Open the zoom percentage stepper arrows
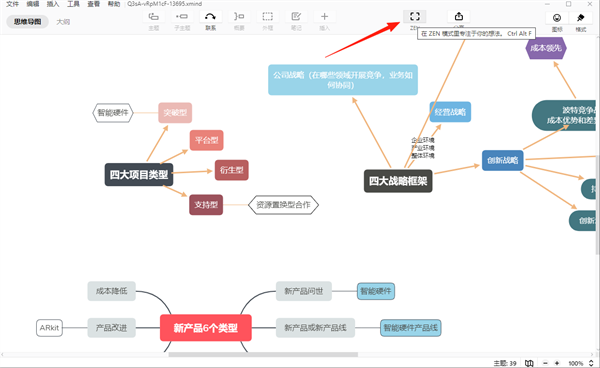 pos(591,363)
